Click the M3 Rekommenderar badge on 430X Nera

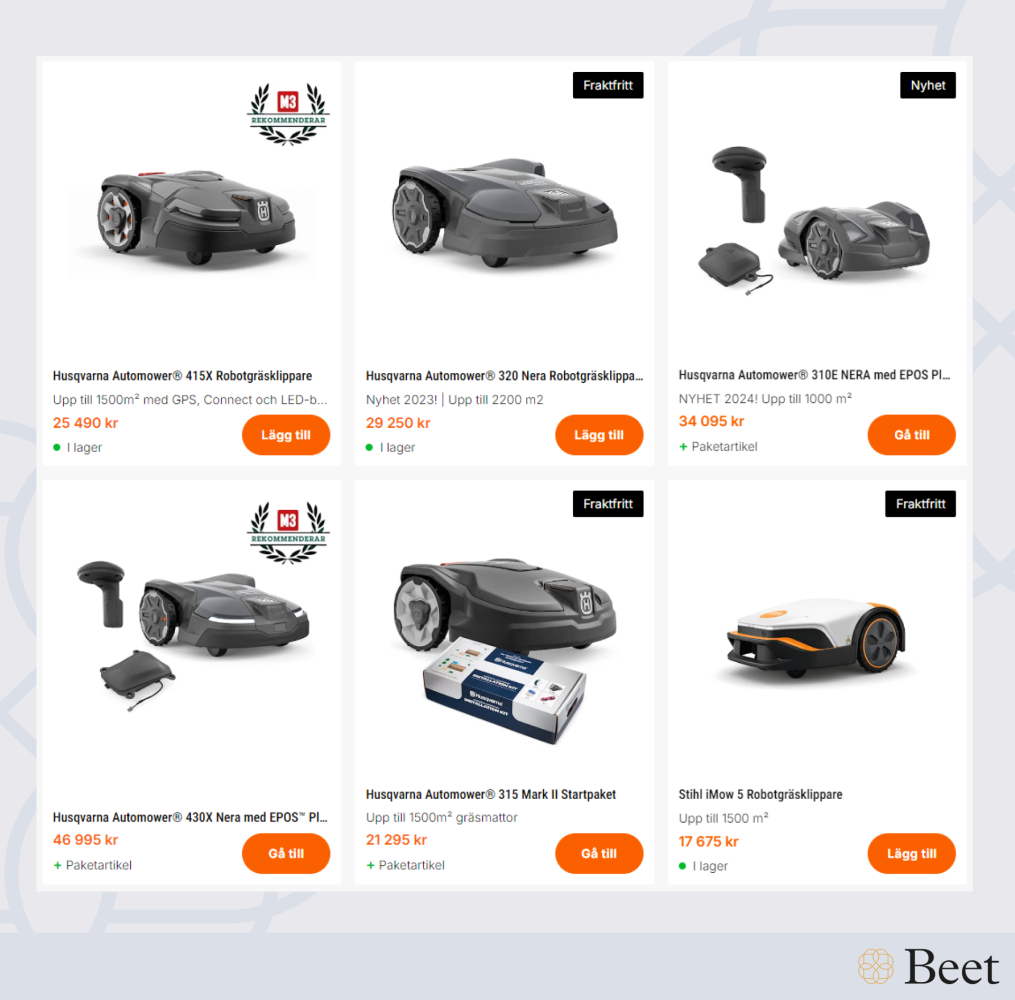[288, 533]
